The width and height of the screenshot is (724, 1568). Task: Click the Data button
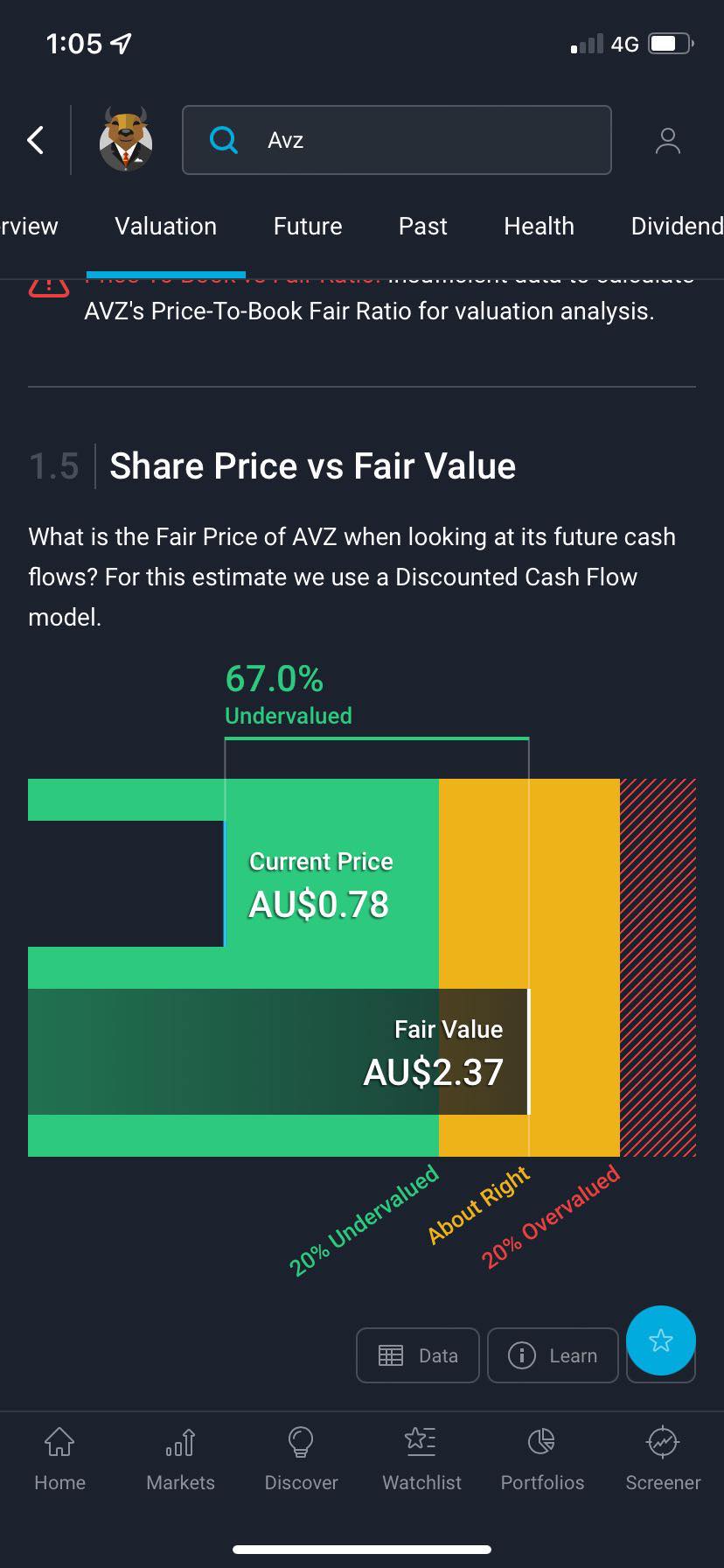(418, 1355)
